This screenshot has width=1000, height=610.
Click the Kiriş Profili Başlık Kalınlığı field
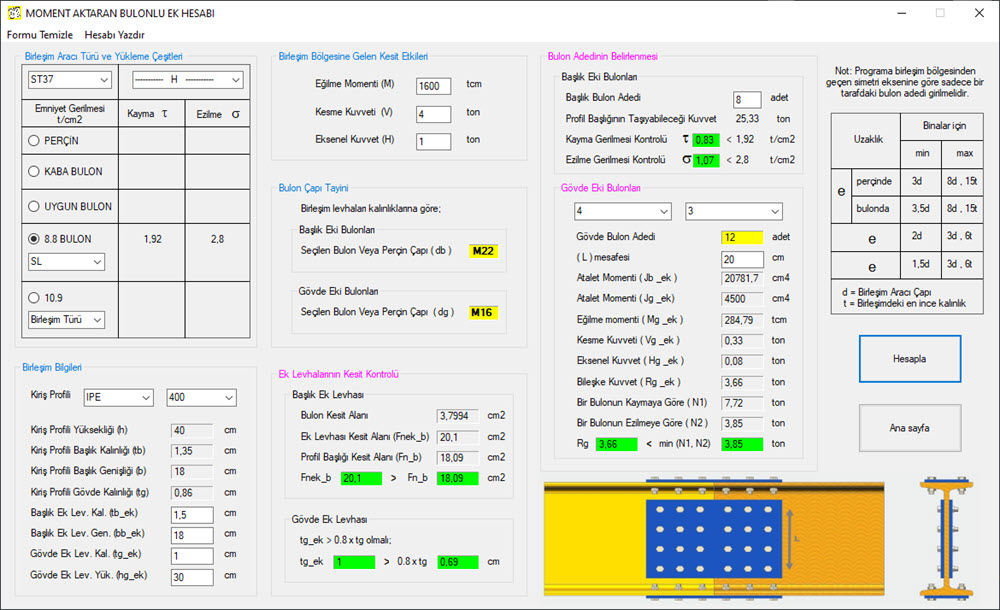coord(192,451)
